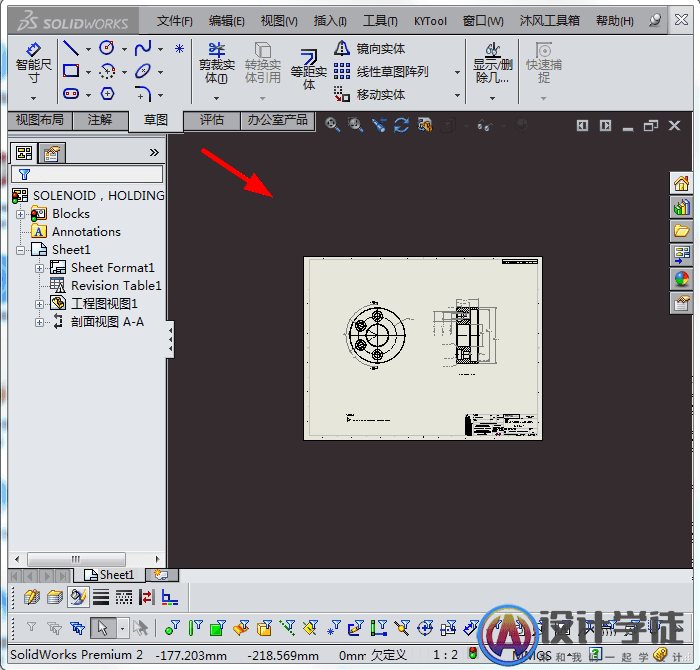Toggle the line thickness icon
Viewport: 700px width, 670px height.
click(x=101, y=597)
